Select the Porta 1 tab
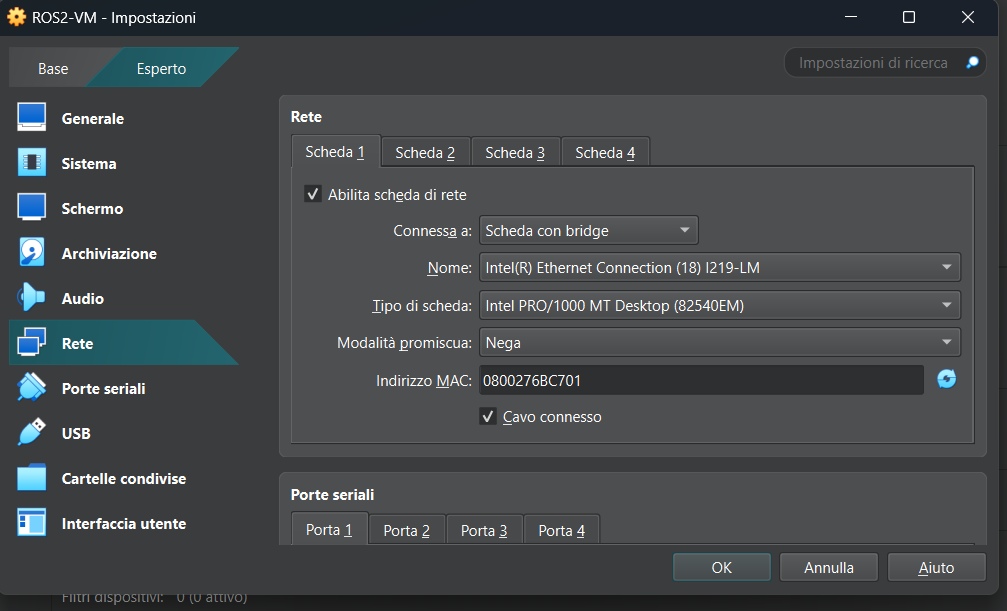Image resolution: width=1007 pixels, height=611 pixels. (329, 529)
